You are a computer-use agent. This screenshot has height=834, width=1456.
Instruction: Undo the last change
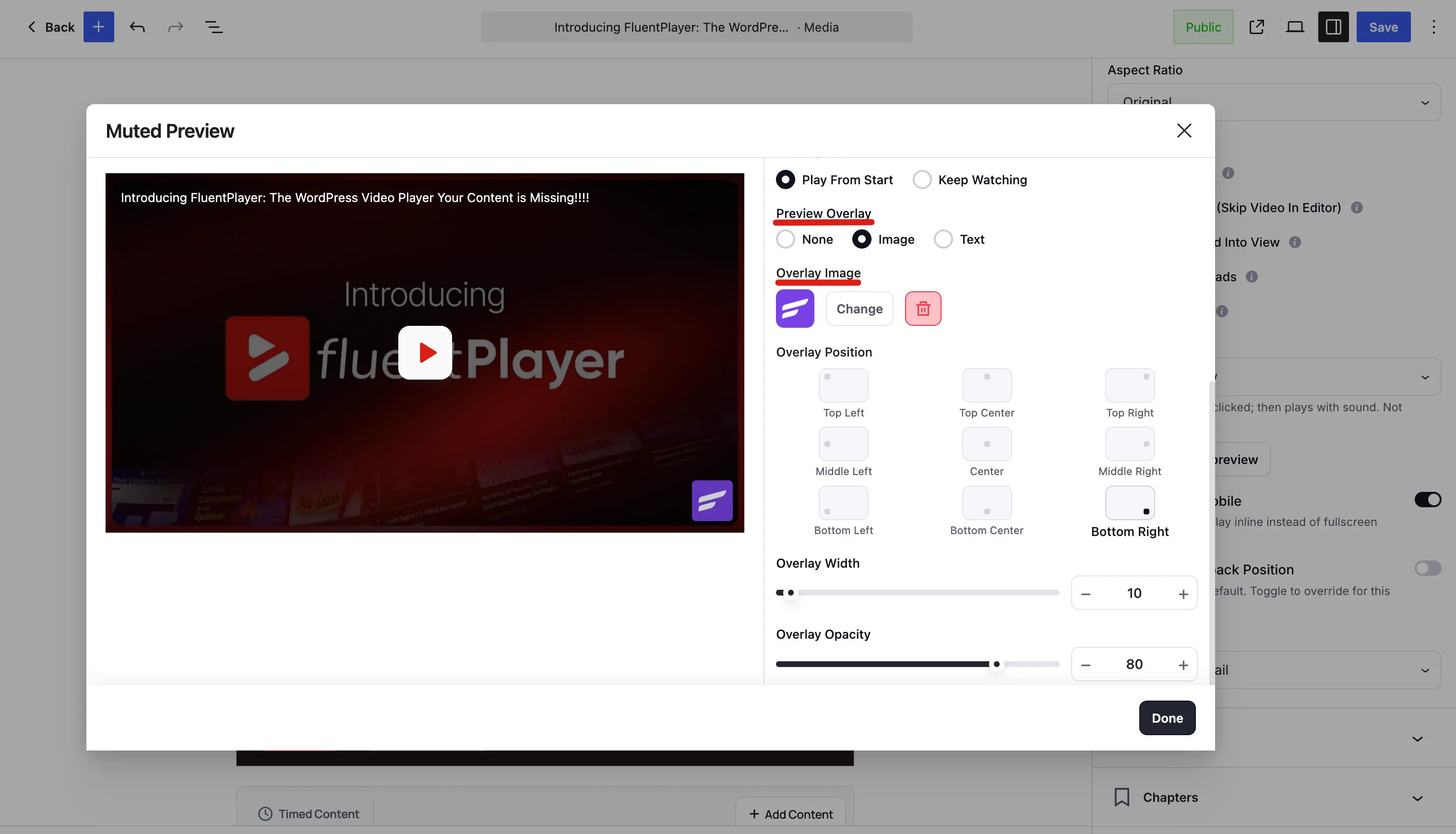pyautogui.click(x=137, y=27)
